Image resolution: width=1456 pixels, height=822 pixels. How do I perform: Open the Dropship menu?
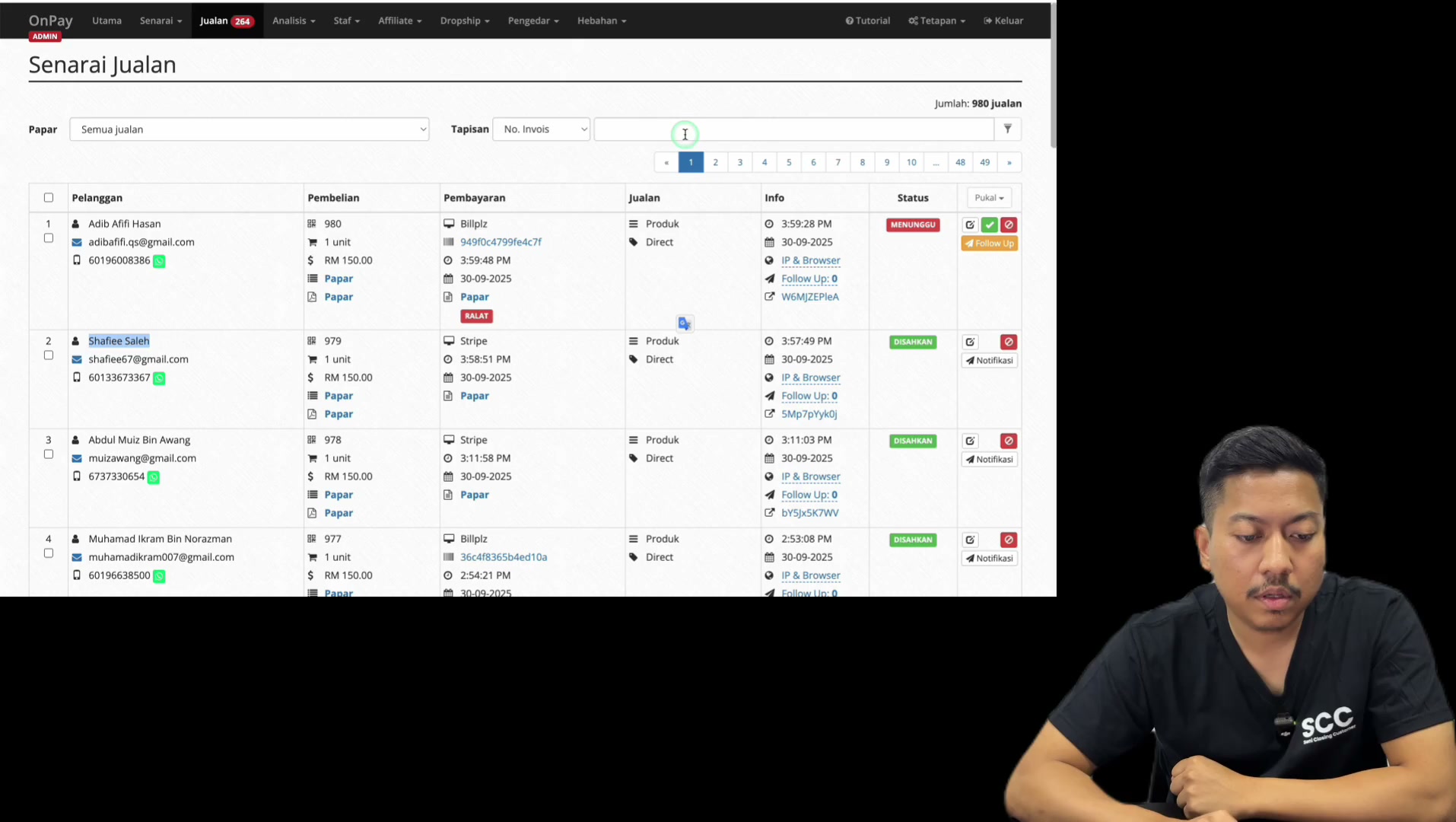point(465,21)
